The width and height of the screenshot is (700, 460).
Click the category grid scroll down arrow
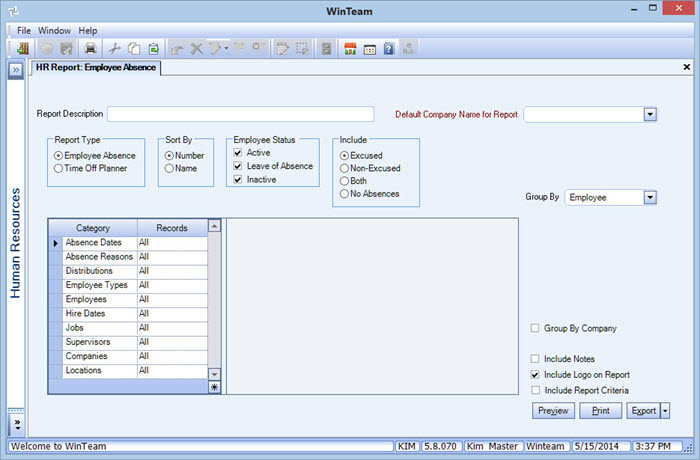pyautogui.click(x=214, y=374)
